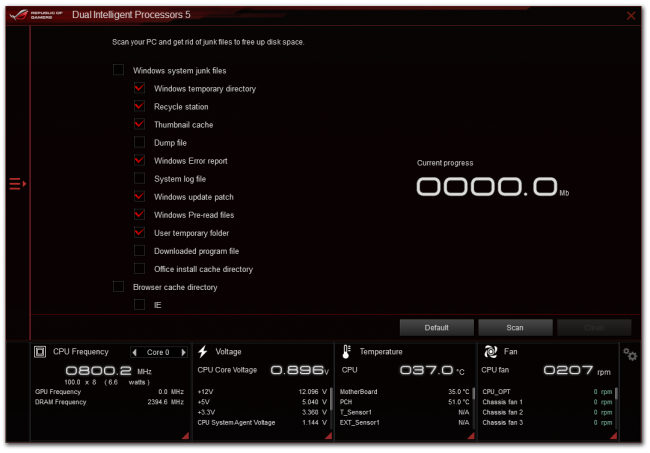The image size is (650, 453).
Task: Click the PCH temperature row
Action: [405, 402]
